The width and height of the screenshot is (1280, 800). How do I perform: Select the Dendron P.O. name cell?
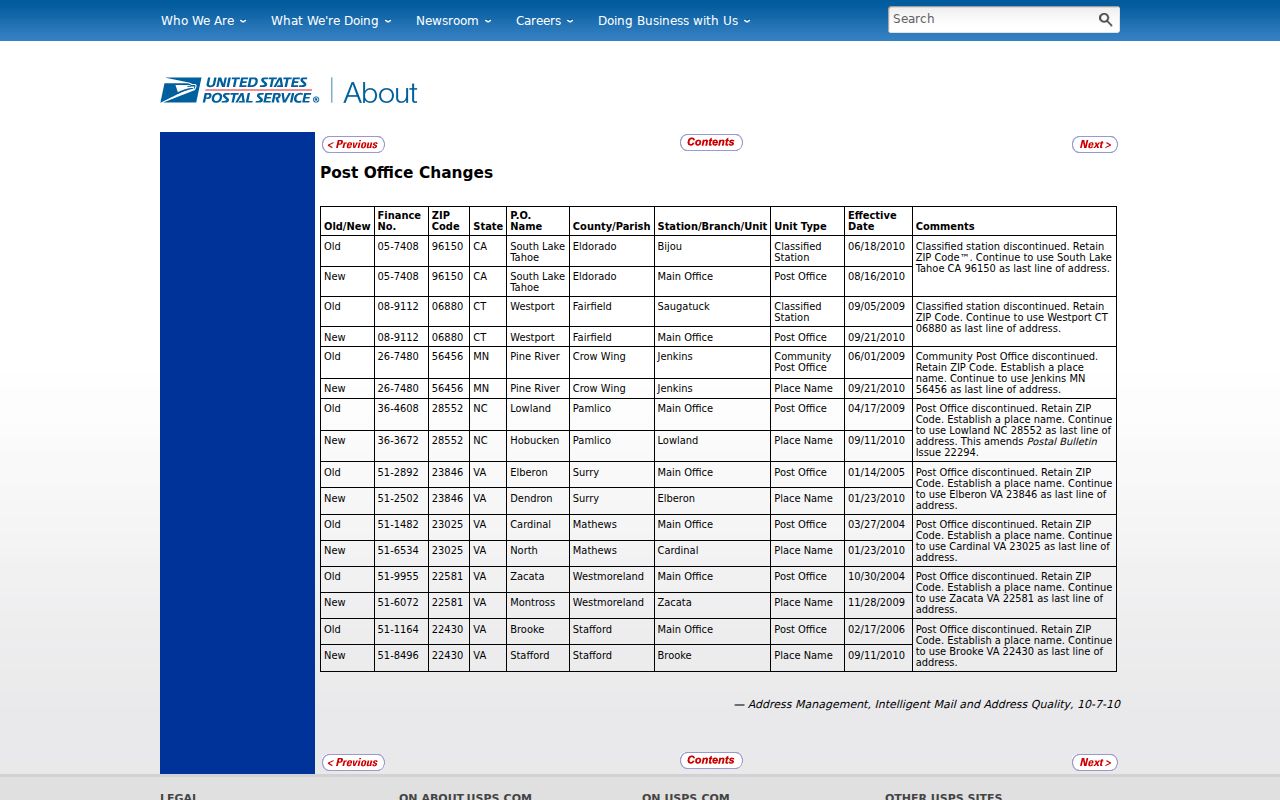click(537, 501)
